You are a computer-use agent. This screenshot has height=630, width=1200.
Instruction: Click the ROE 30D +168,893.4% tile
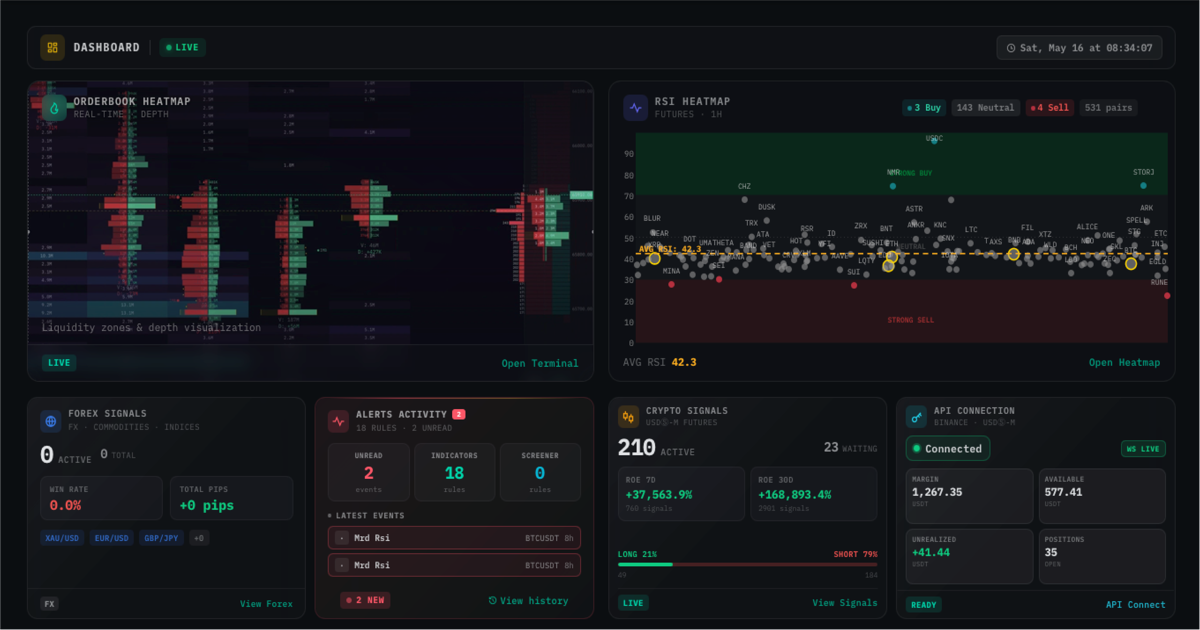click(x=814, y=494)
